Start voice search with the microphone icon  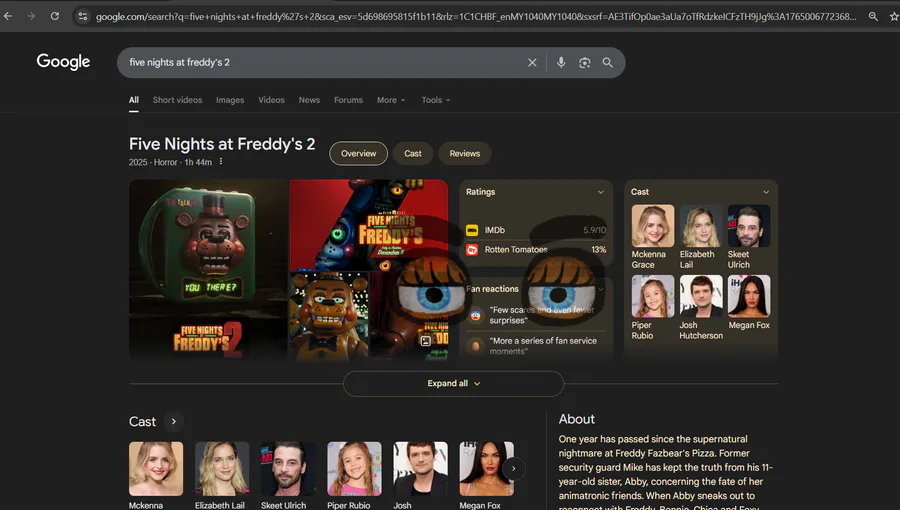coord(561,63)
